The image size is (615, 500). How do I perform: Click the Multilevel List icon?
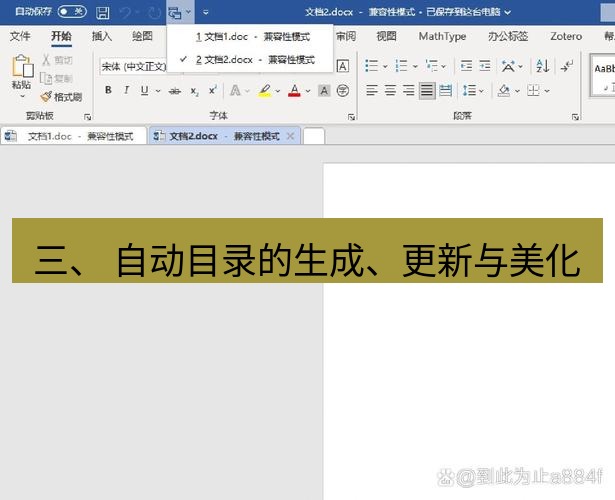coord(431,66)
